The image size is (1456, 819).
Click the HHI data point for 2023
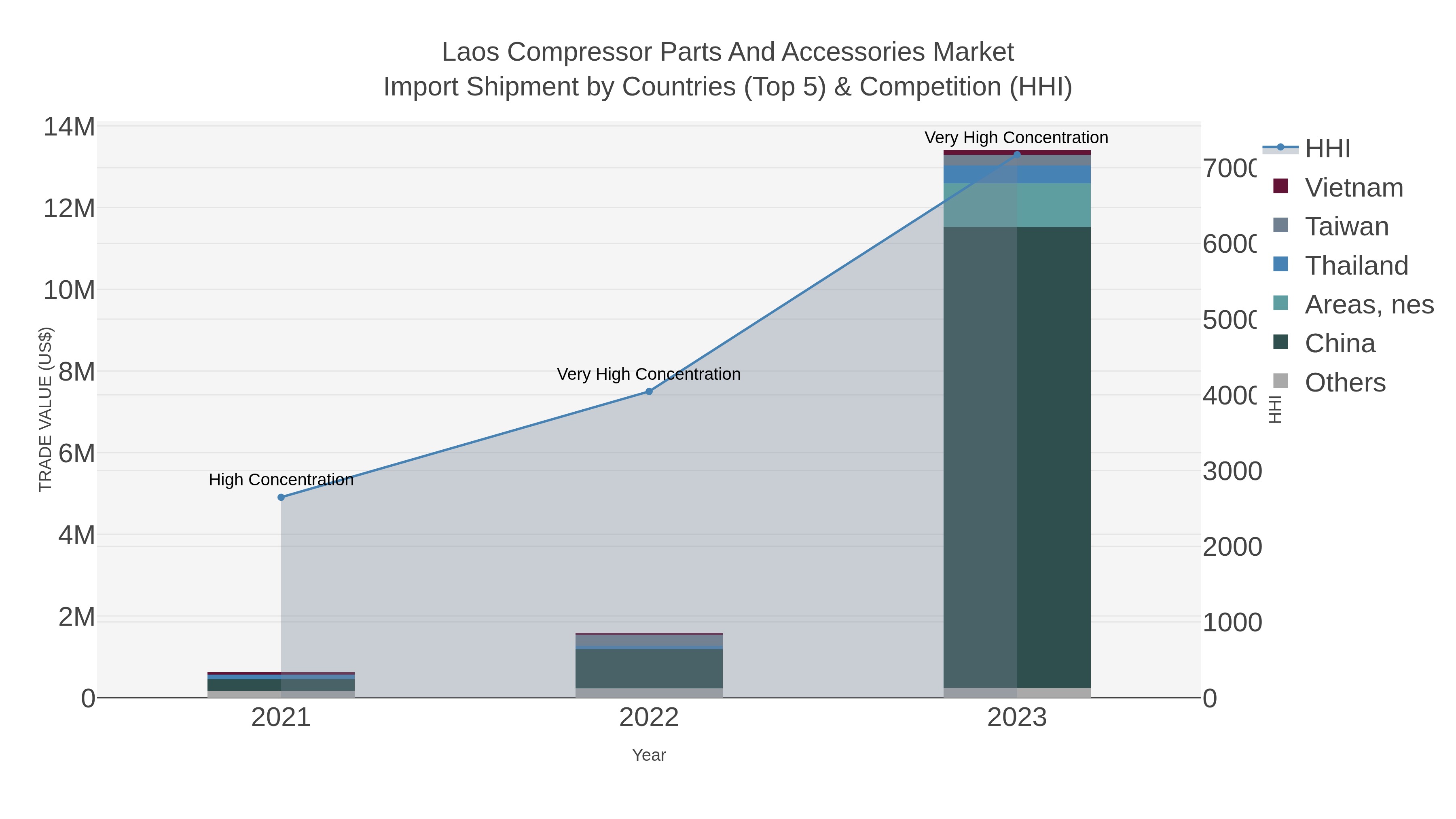[1017, 155]
